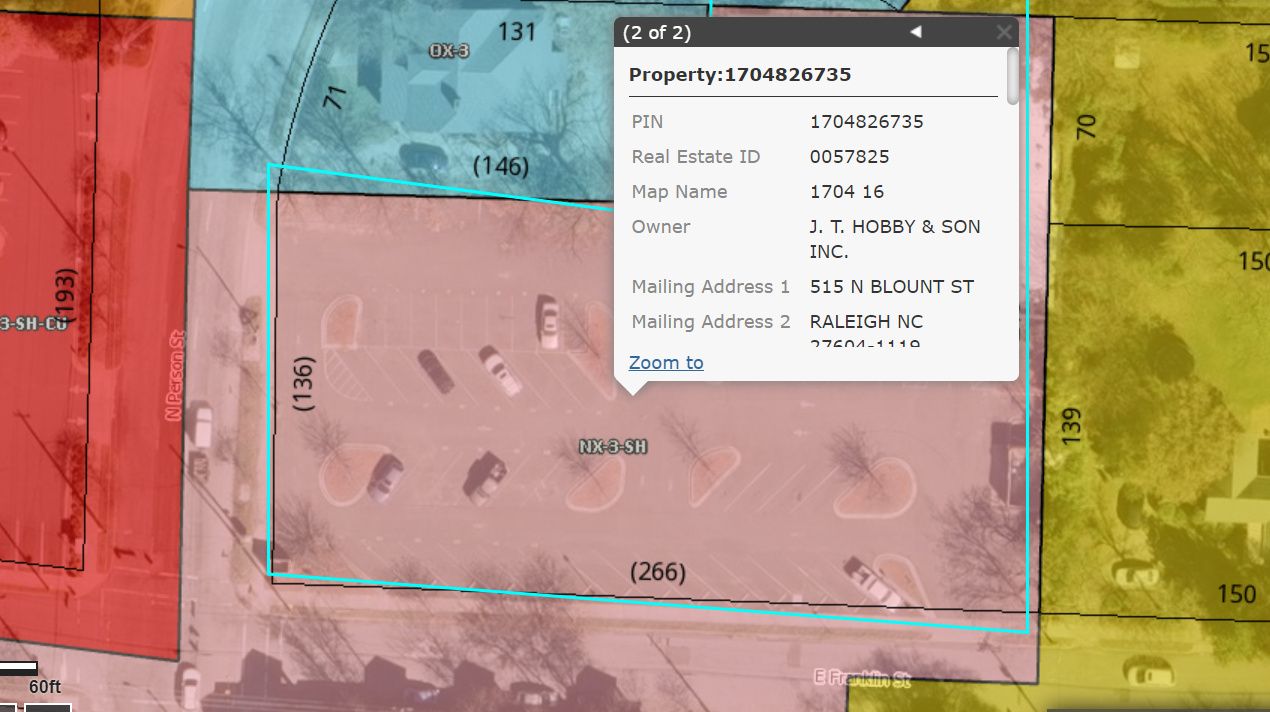The width and height of the screenshot is (1270, 712).
Task: Click the Map Name value 1704 16
Action: pyautogui.click(x=846, y=192)
